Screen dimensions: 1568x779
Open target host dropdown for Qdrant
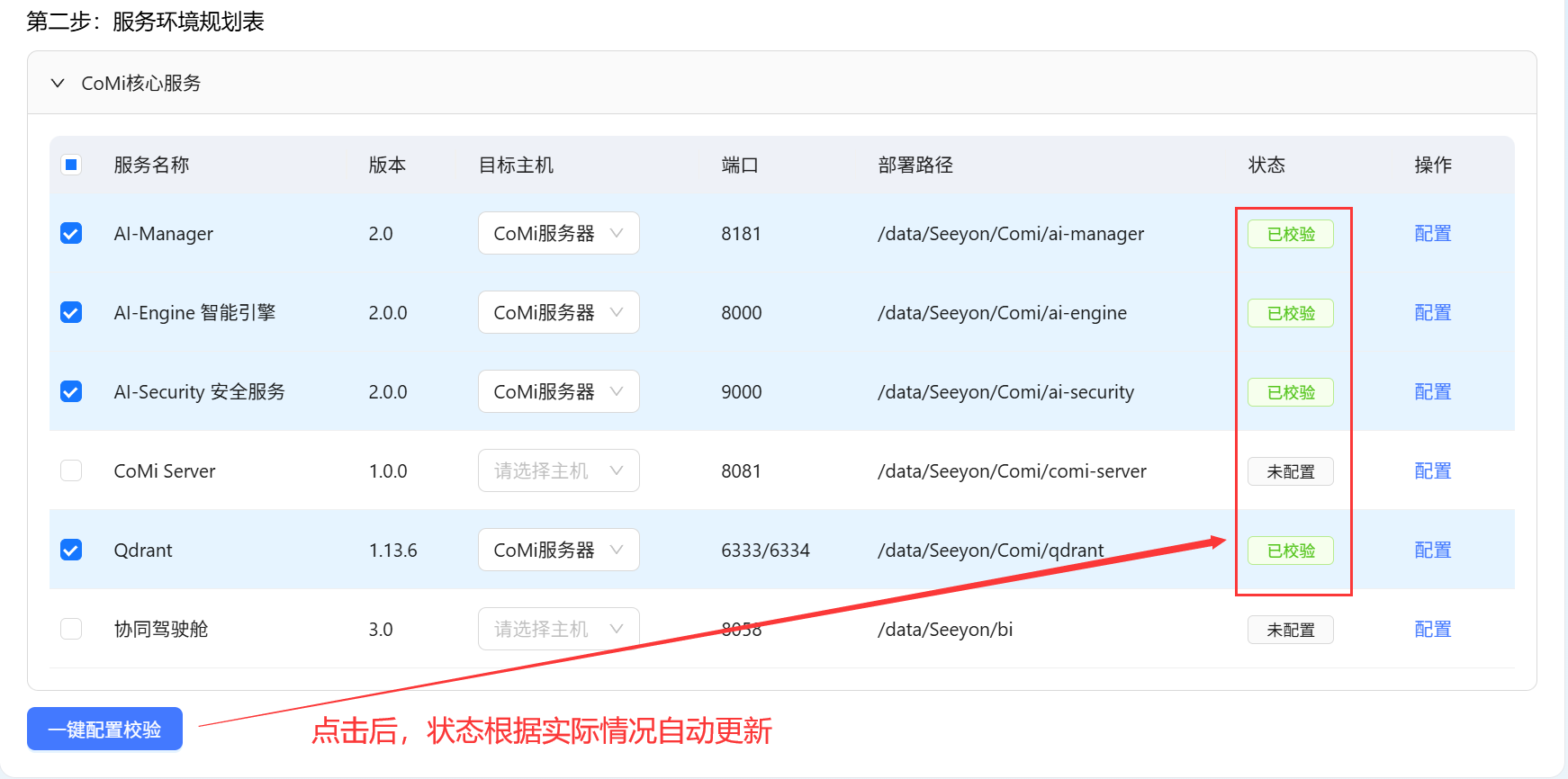(559, 550)
